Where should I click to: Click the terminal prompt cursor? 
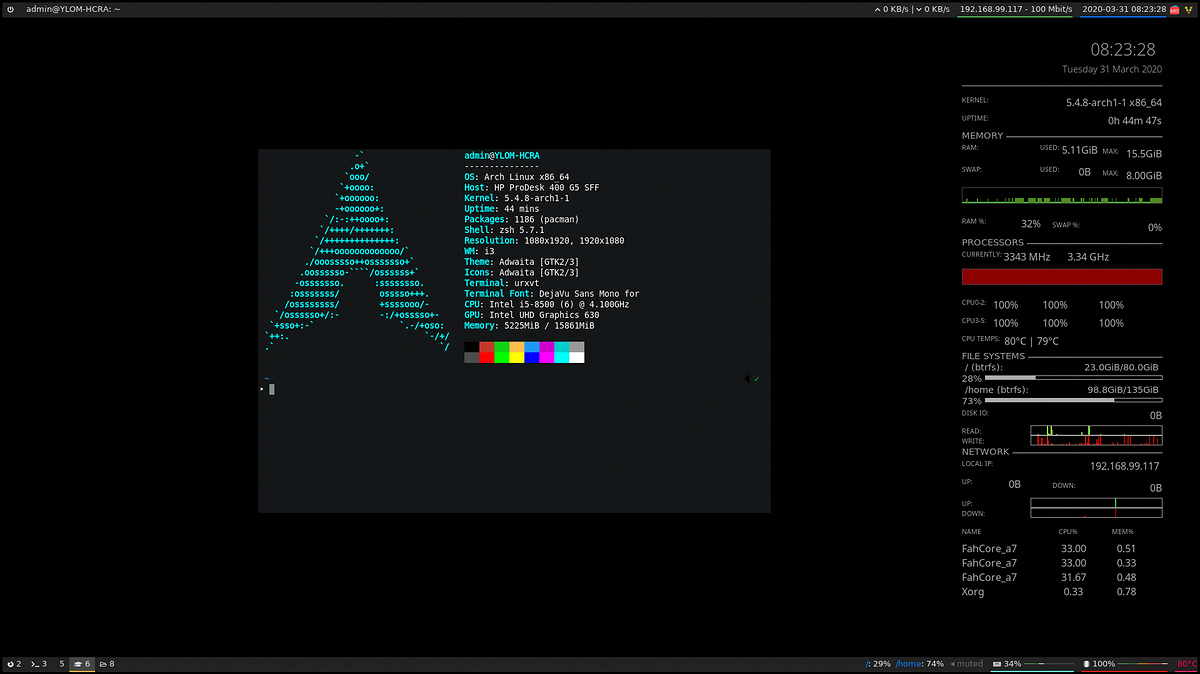coord(271,389)
